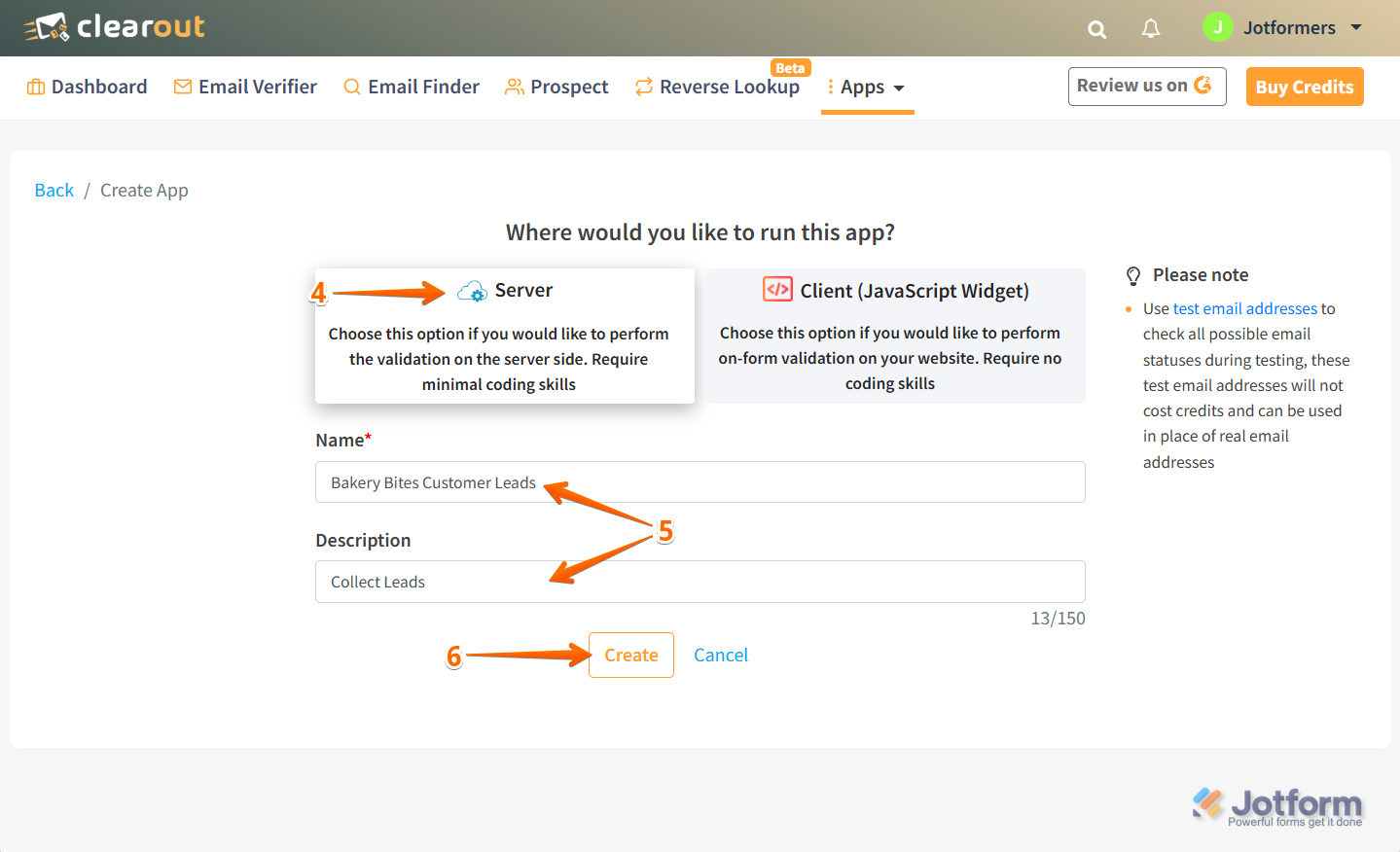Go to Dashboard tab
The width and height of the screenshot is (1400, 852).
point(88,87)
